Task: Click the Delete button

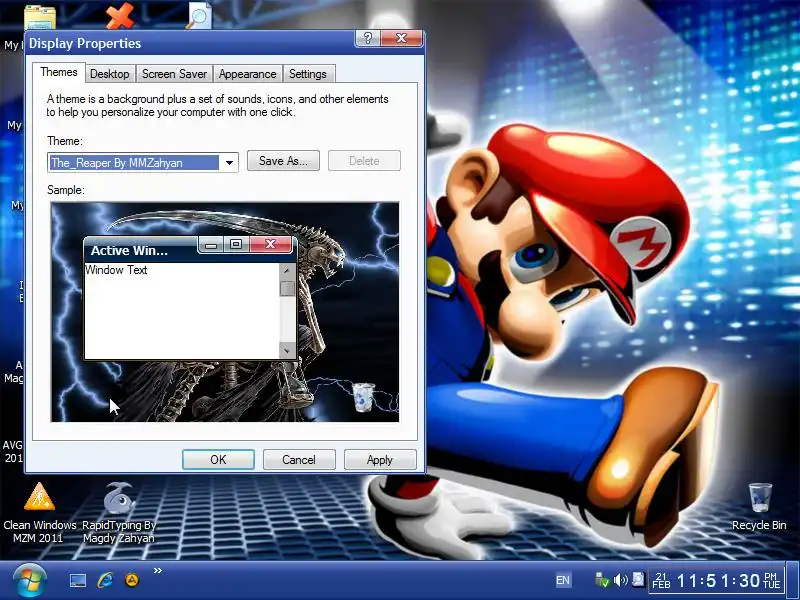Action: (x=364, y=161)
